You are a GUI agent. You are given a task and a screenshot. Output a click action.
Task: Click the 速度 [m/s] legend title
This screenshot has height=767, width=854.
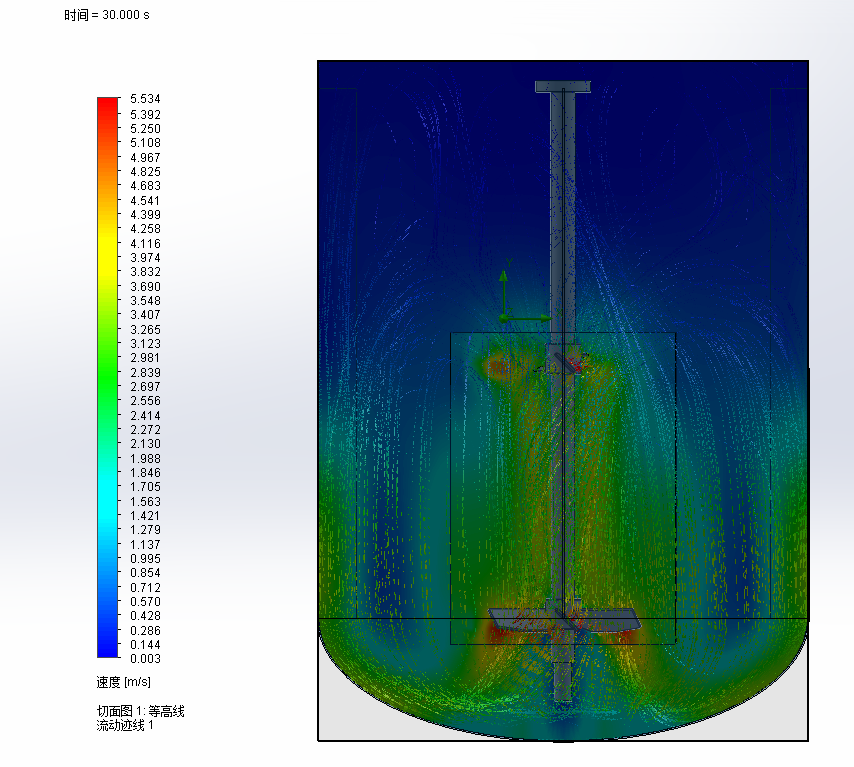tap(123, 683)
